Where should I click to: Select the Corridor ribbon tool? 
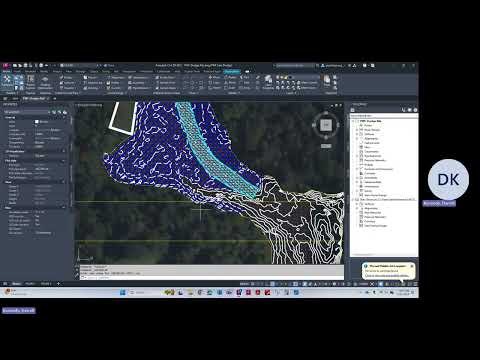click(114, 88)
